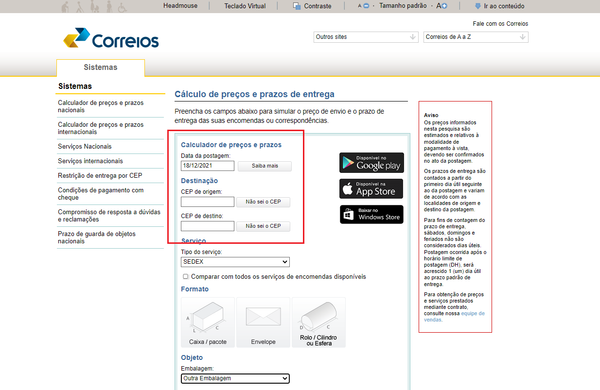Open the Windows Store badge
This screenshot has height=390, width=600.
[x=371, y=214]
